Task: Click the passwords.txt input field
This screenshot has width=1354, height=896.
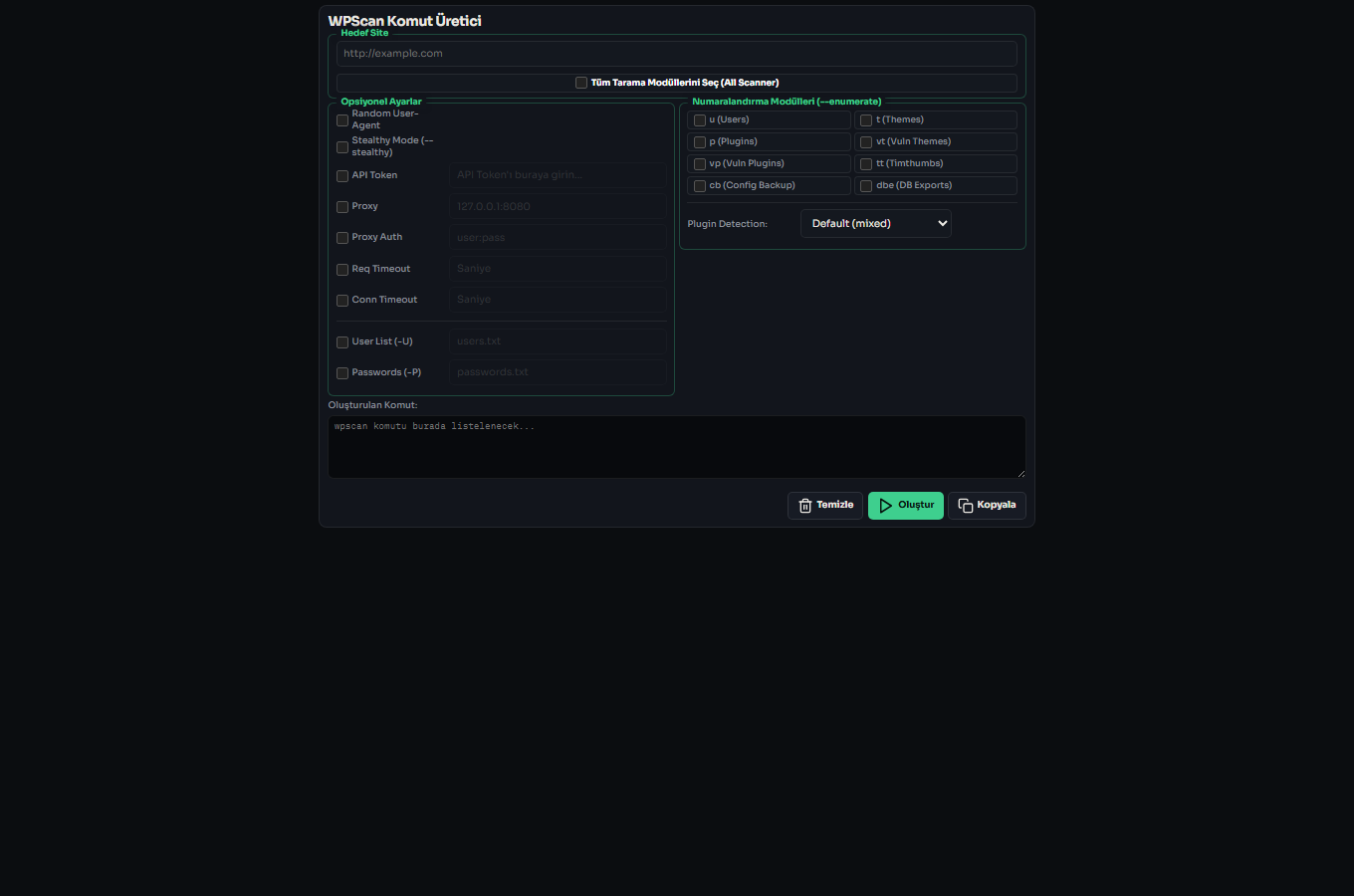Action: 558,372
